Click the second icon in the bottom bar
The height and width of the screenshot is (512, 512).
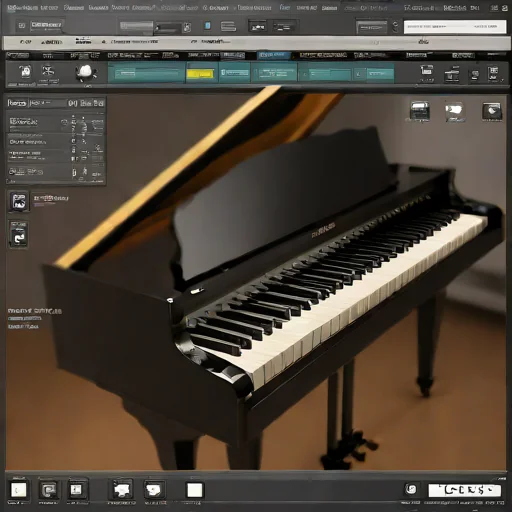tap(49, 490)
